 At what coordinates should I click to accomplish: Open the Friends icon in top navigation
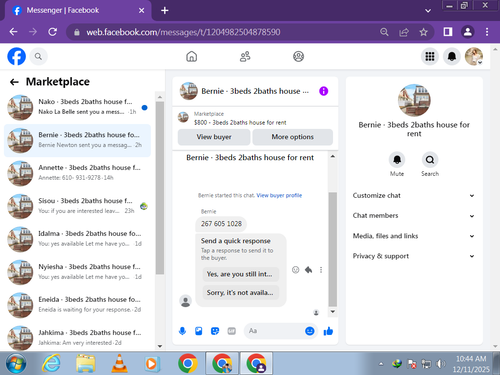pos(245,56)
